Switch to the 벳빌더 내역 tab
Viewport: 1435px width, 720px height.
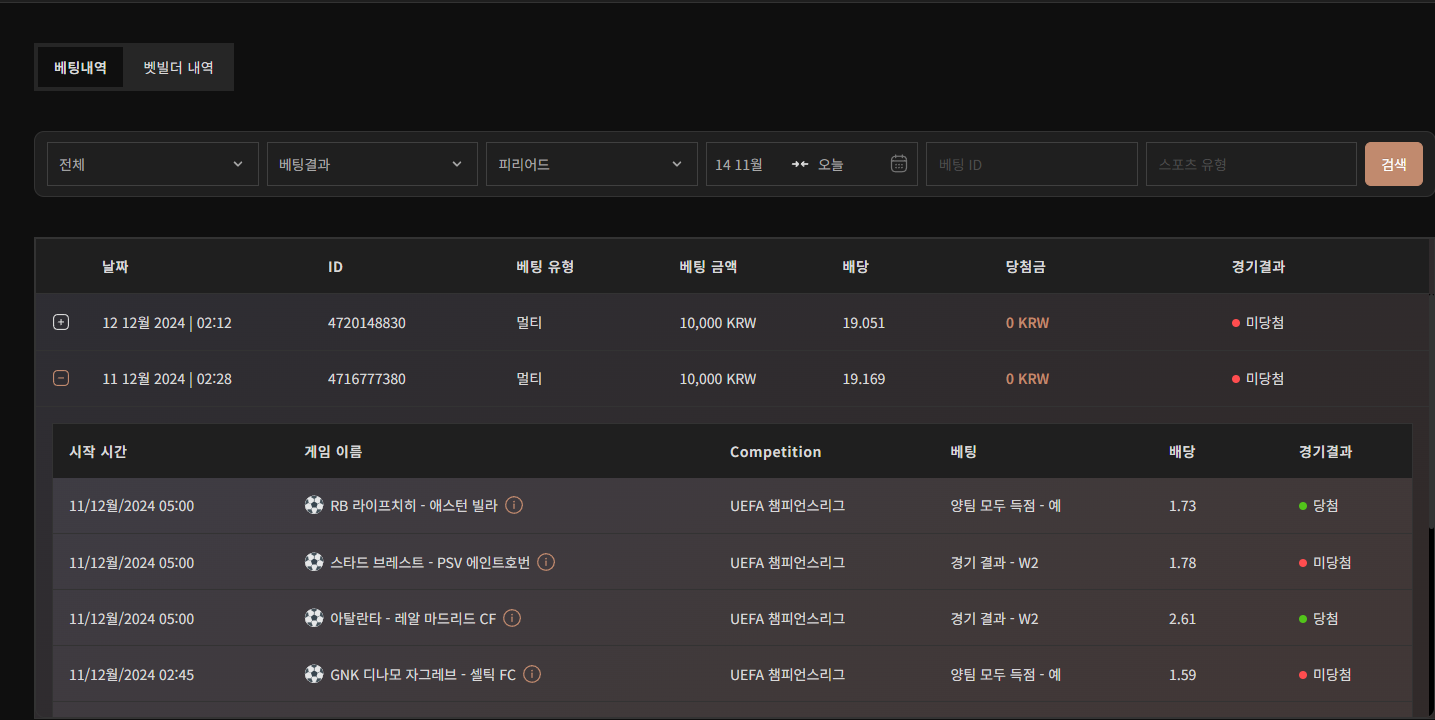pyautogui.click(x=178, y=68)
